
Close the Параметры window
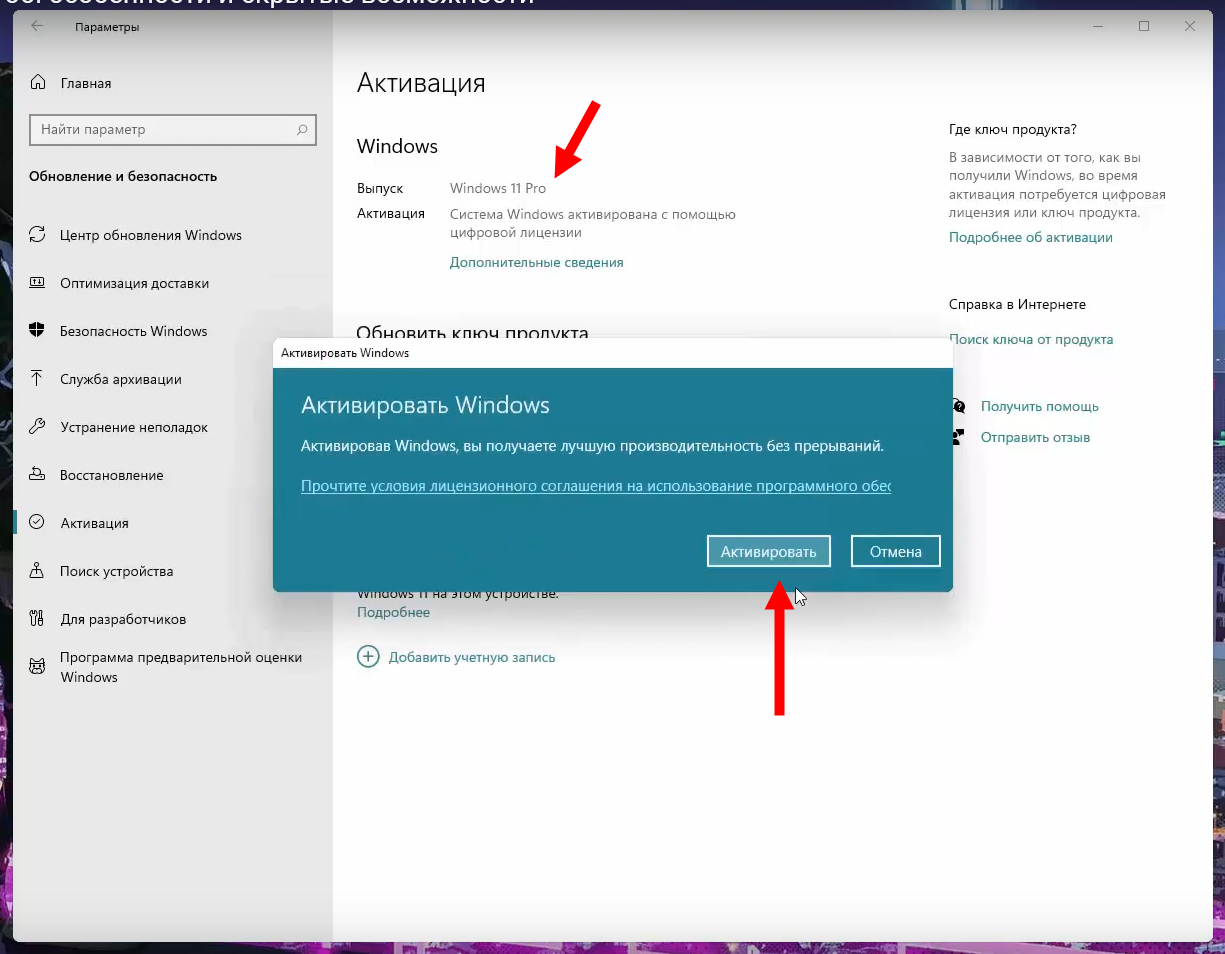tap(1190, 27)
